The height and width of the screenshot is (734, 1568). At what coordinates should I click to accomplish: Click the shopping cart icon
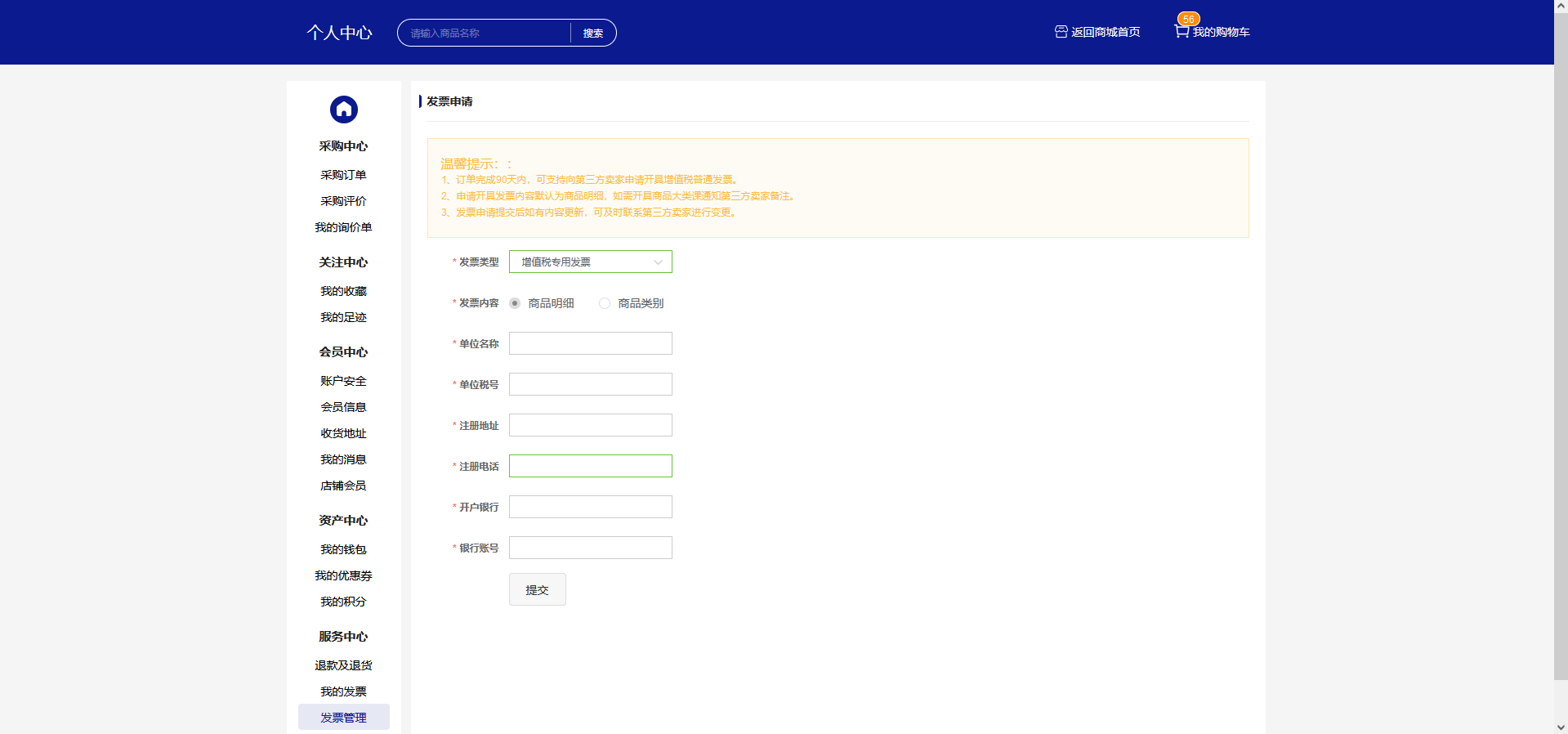pyautogui.click(x=1182, y=31)
